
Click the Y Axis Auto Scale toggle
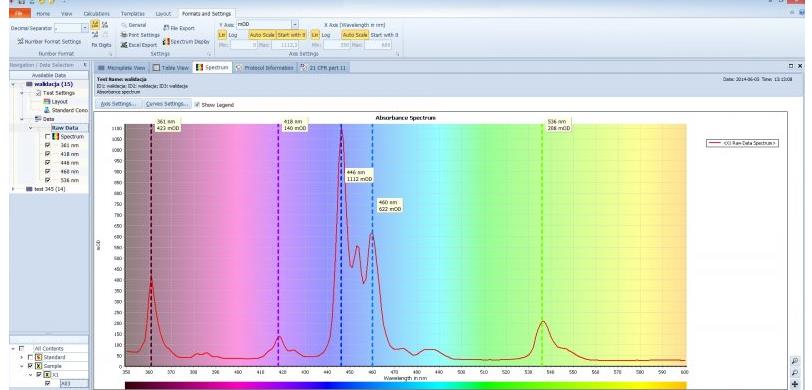(x=262, y=35)
